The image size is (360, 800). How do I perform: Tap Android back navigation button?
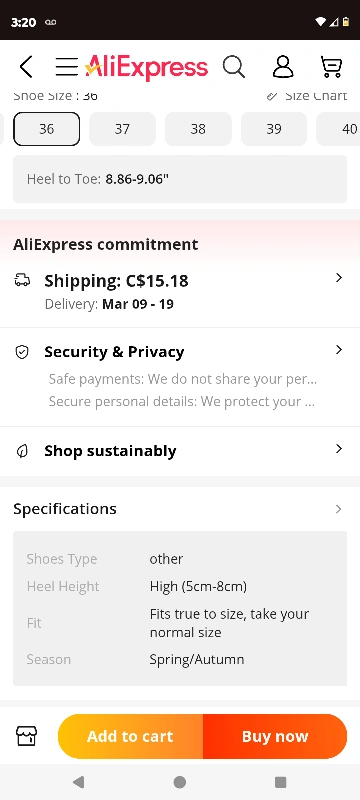click(x=79, y=782)
